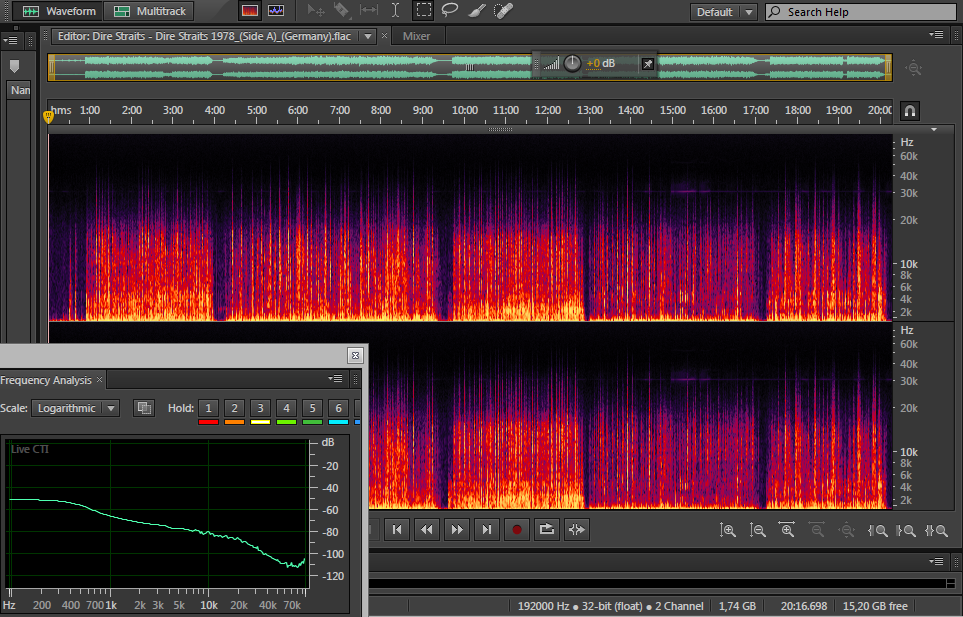
Task: Toggle the HUD pin button
Action: (647, 64)
